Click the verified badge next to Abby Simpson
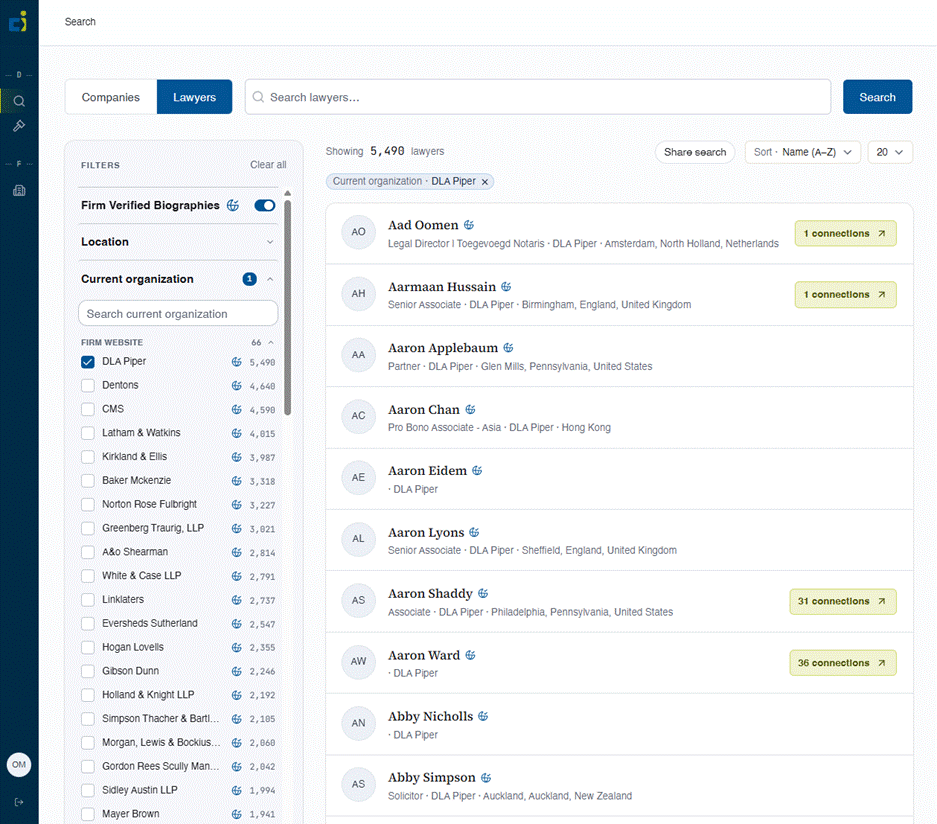This screenshot has height=824, width=937. [x=486, y=777]
